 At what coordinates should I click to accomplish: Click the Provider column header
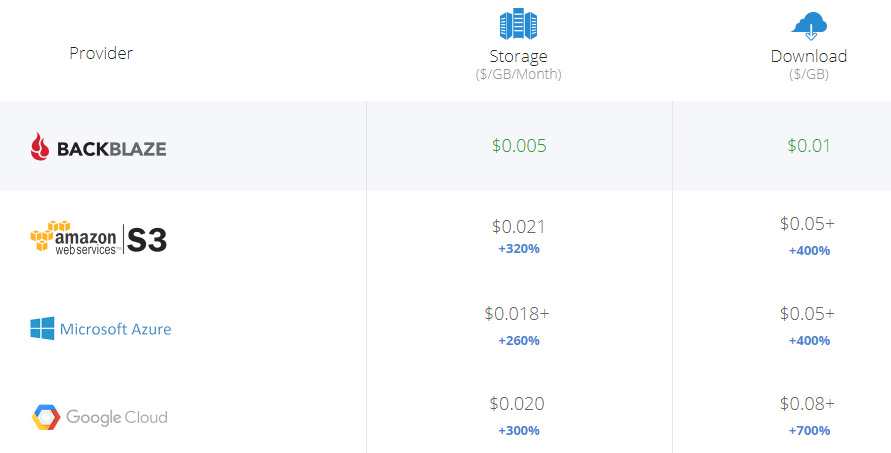click(x=101, y=53)
